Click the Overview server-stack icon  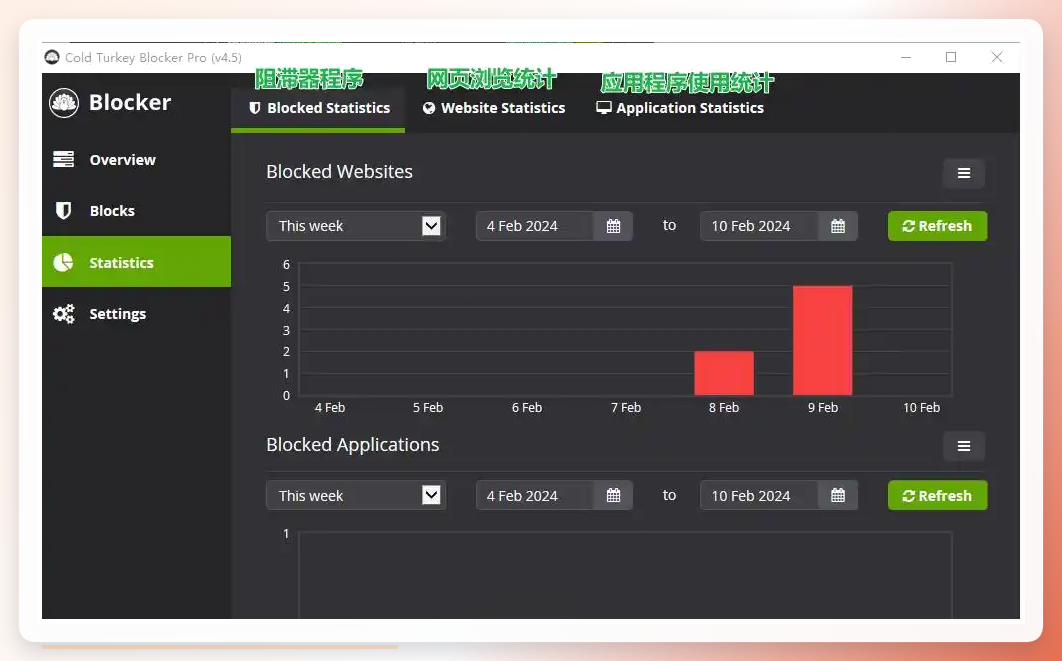tap(64, 159)
